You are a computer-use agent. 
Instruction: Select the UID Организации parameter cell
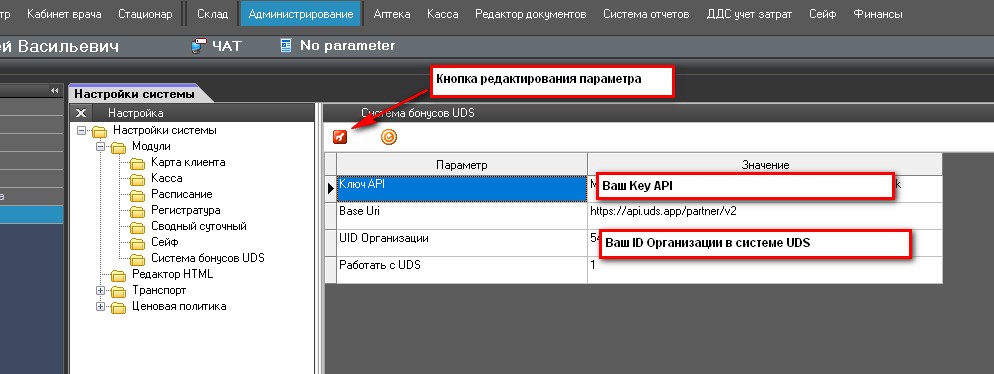click(x=462, y=243)
